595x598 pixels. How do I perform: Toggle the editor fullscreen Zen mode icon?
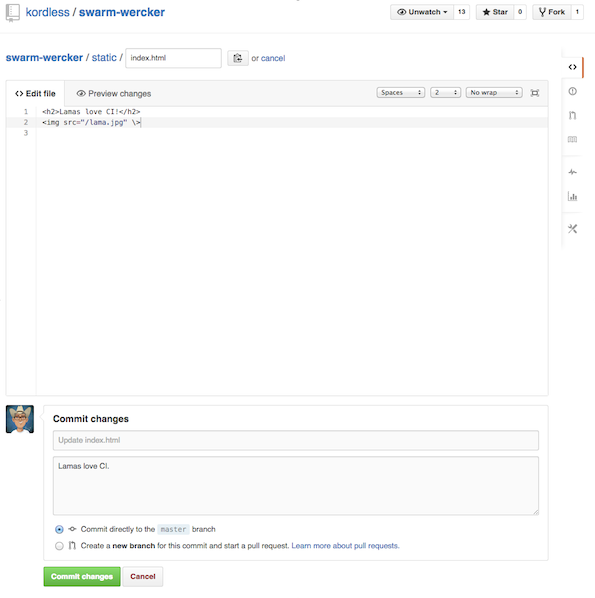click(x=535, y=93)
